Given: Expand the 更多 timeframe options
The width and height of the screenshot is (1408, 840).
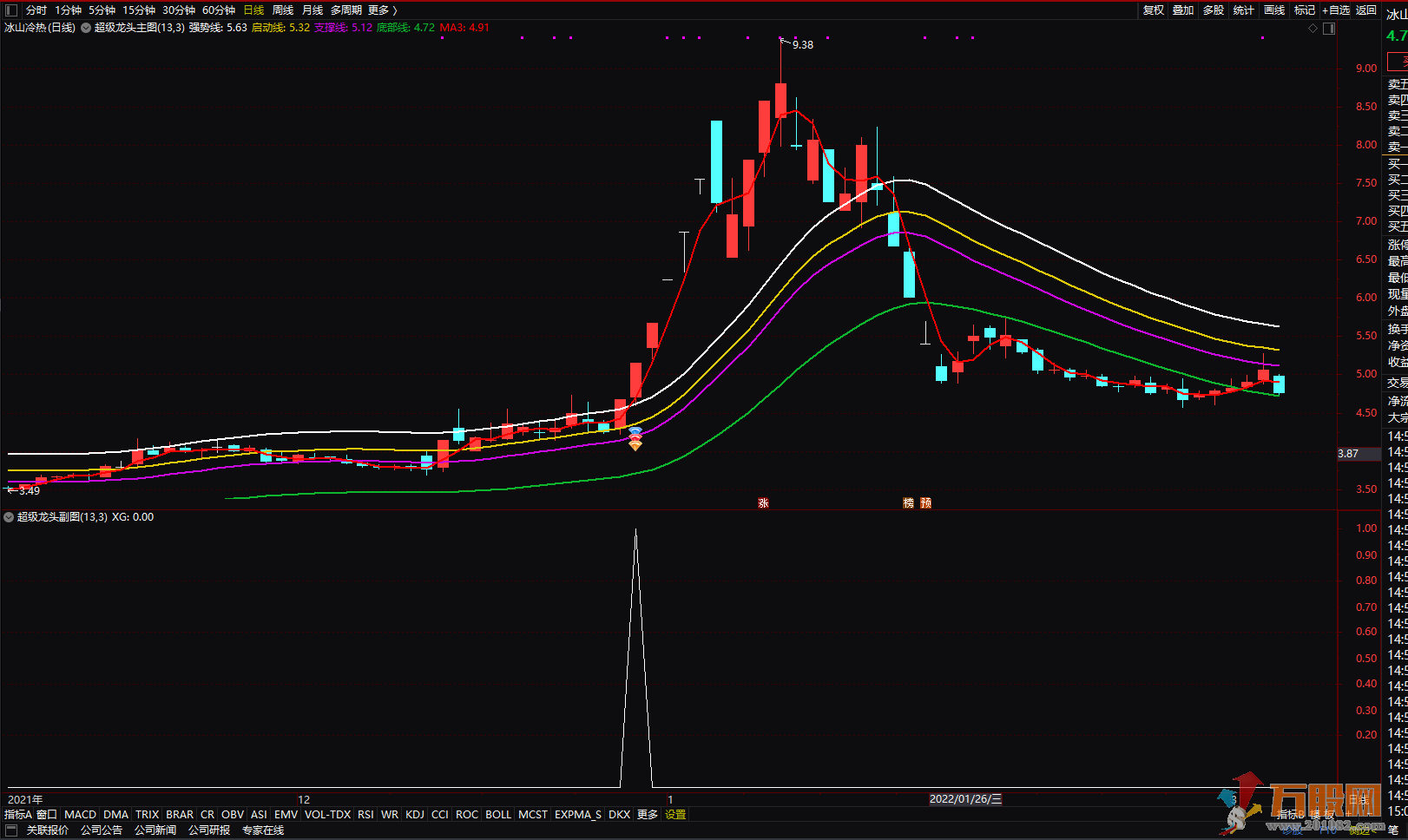Looking at the screenshot, I should pyautogui.click(x=382, y=10).
